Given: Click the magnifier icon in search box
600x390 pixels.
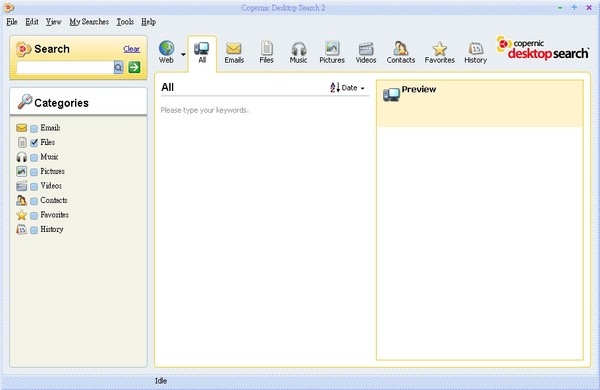Looking at the screenshot, I should 119,67.
